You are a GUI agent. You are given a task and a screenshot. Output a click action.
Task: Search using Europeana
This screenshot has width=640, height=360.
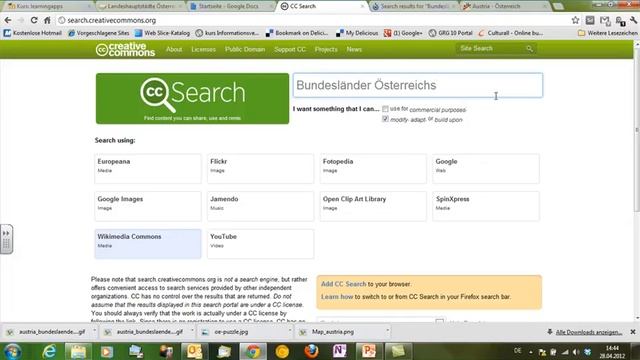pyautogui.click(x=148, y=169)
